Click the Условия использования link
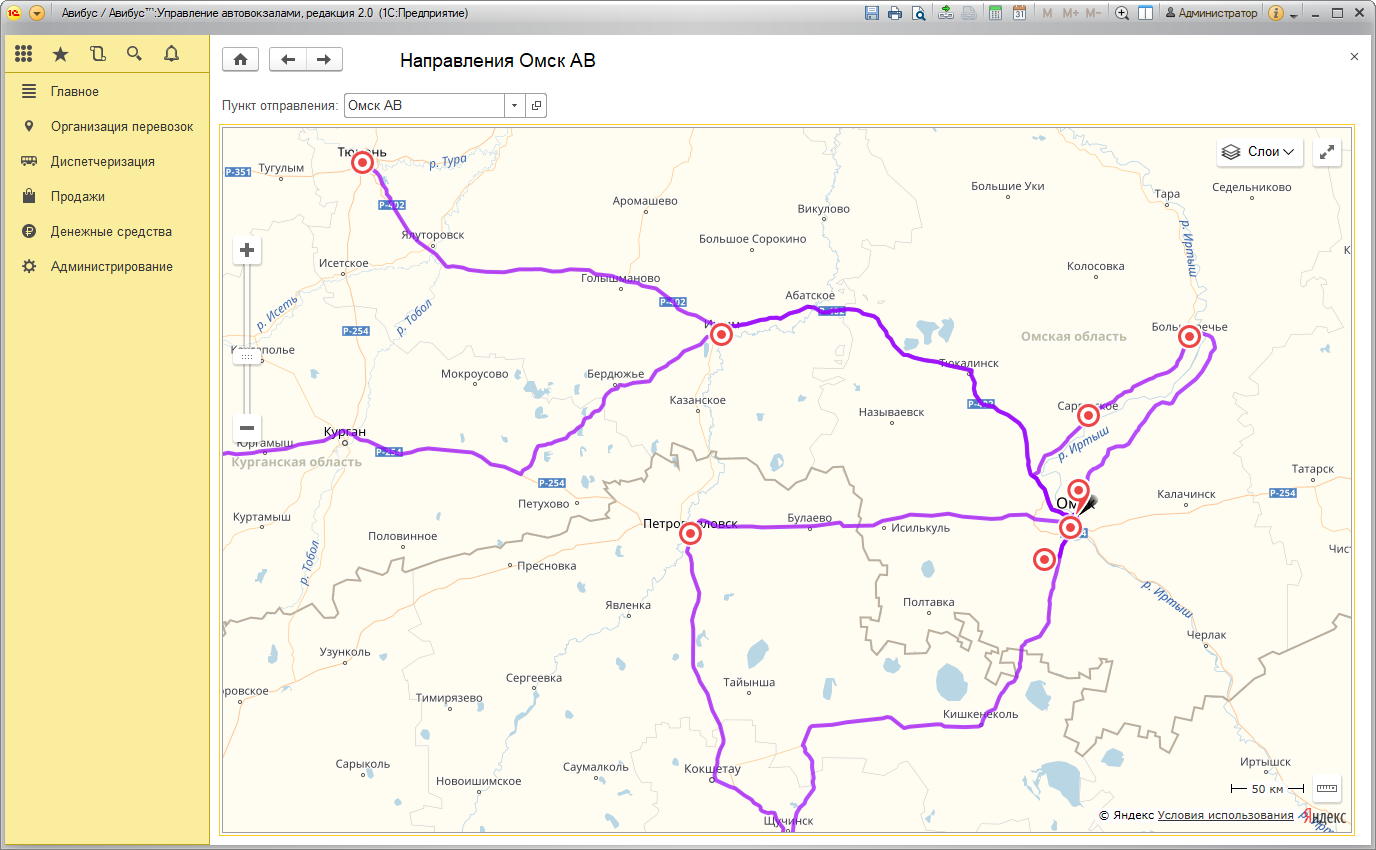This screenshot has height=850, width=1376. coord(1225,816)
